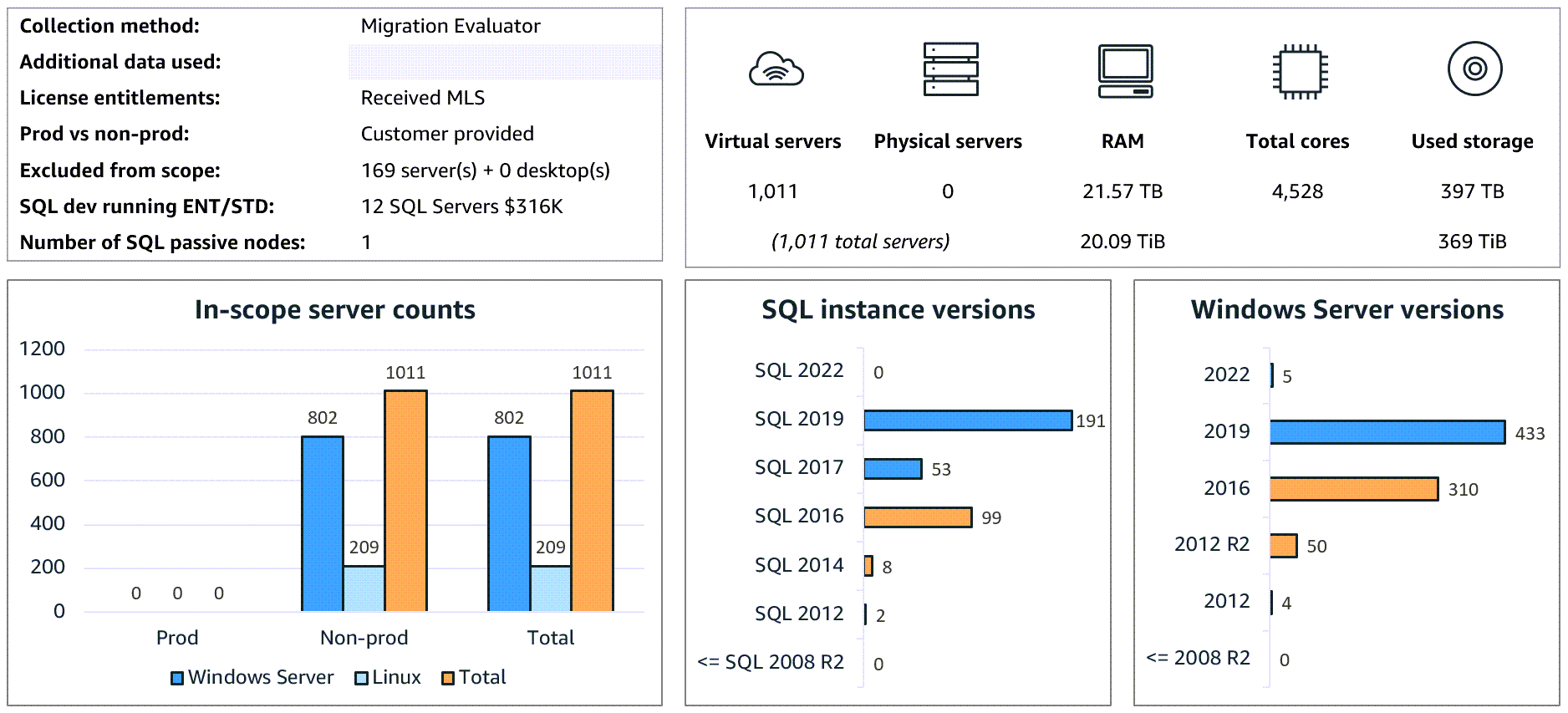Select the Windows Server 2019 bar

pos(1387,432)
